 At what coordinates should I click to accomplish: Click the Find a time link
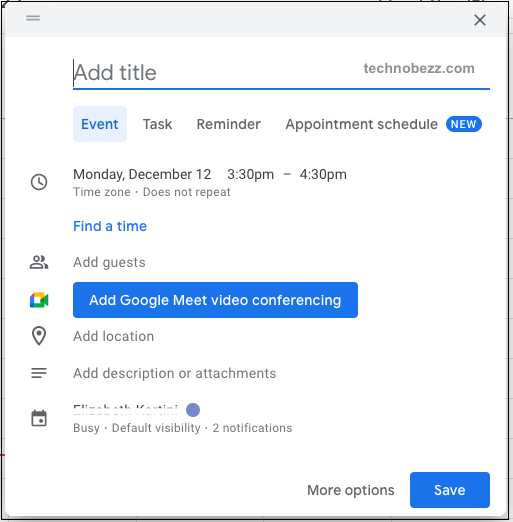click(110, 226)
